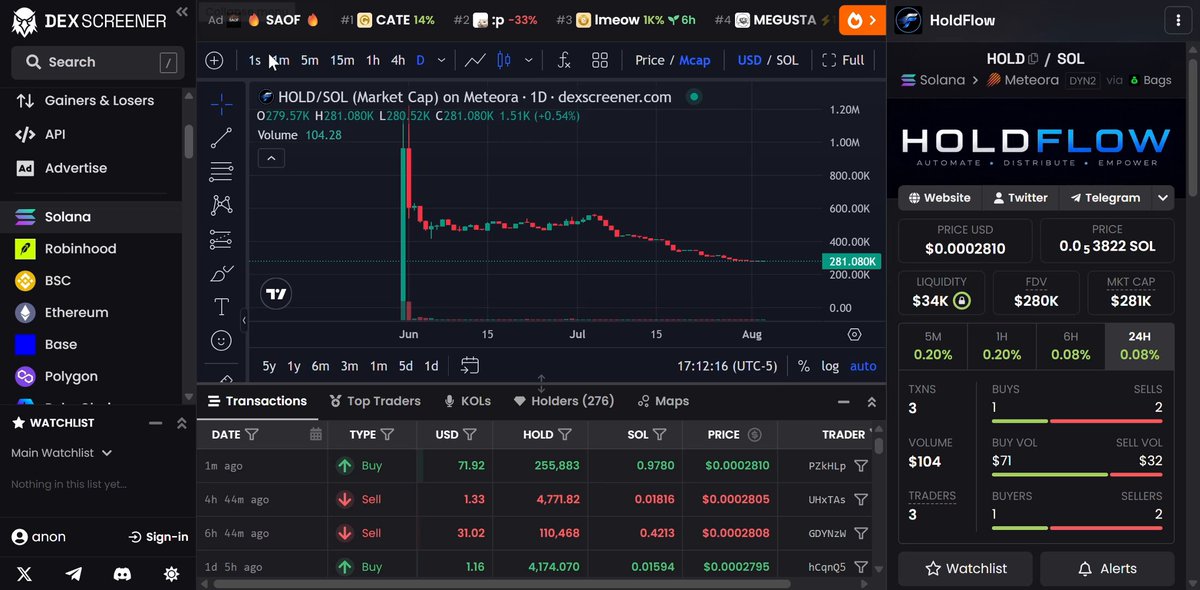Open the HoldFlow Website link

[939, 198]
